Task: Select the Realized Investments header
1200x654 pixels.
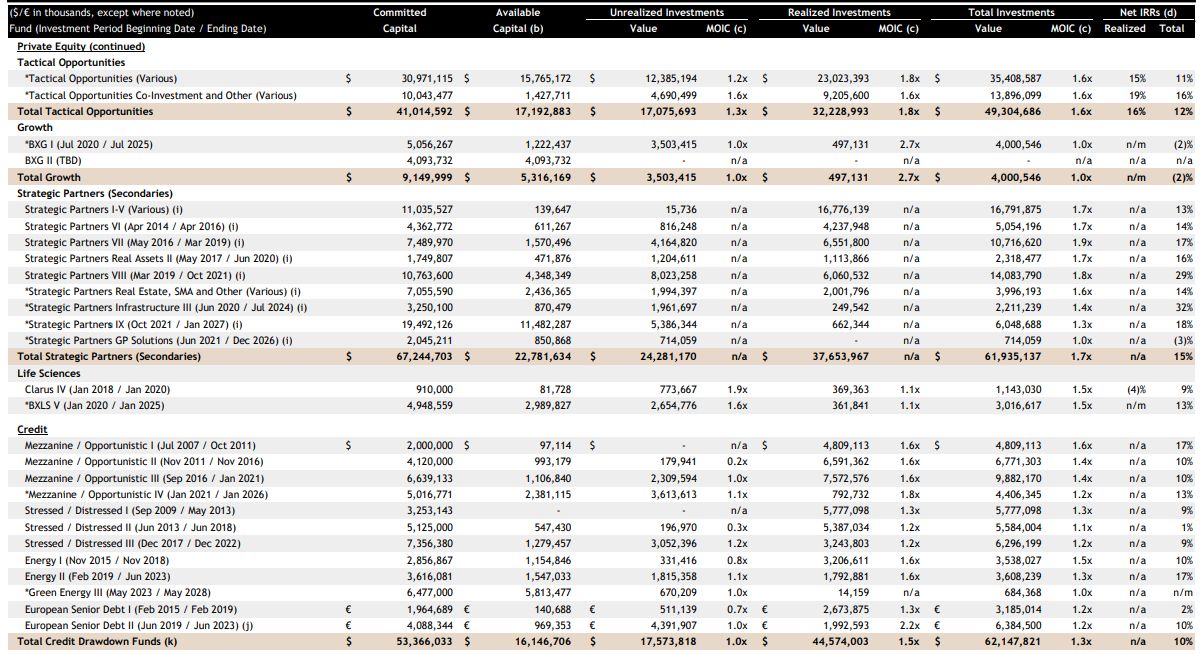Action: point(839,12)
